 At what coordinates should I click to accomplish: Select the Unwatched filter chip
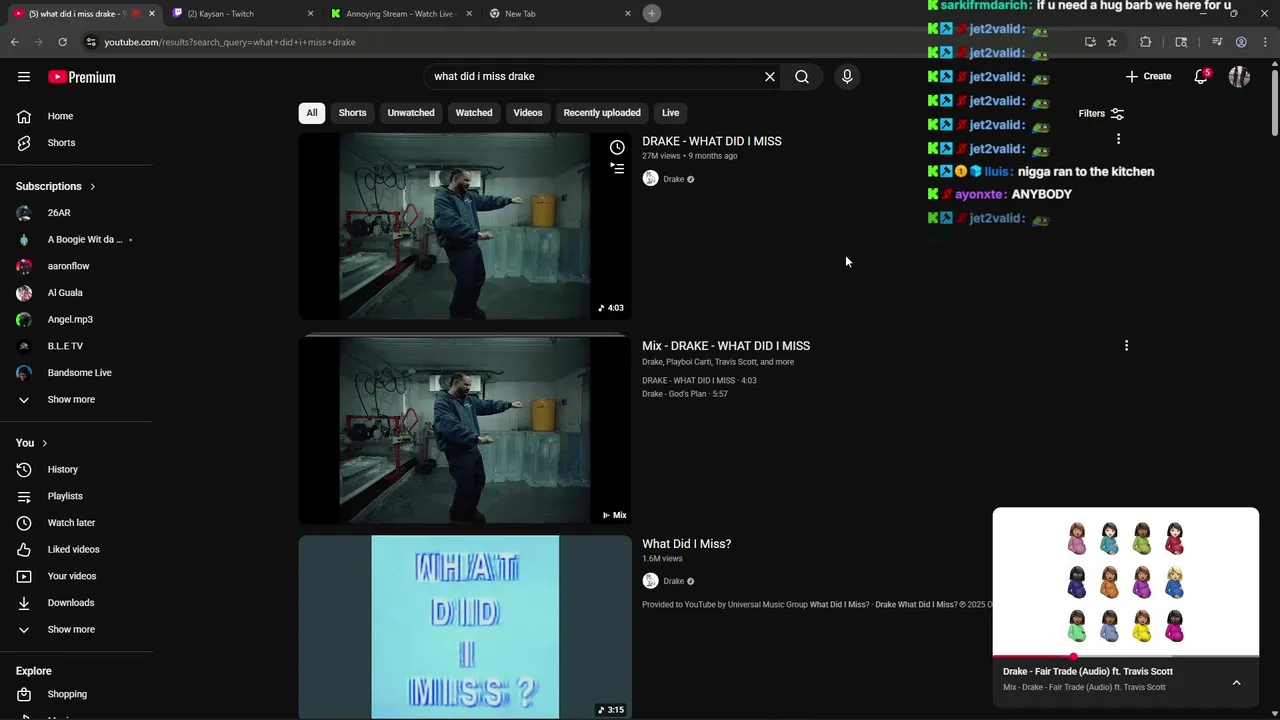point(411,113)
